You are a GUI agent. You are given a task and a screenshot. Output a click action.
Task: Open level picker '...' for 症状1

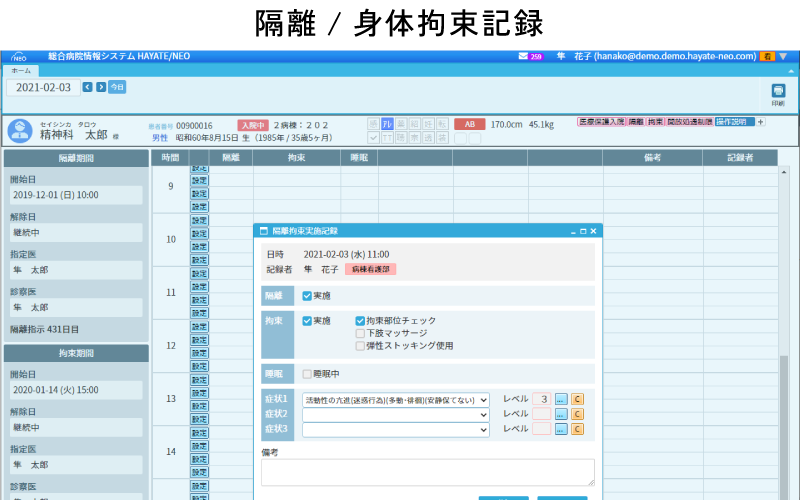pyautogui.click(x=561, y=399)
